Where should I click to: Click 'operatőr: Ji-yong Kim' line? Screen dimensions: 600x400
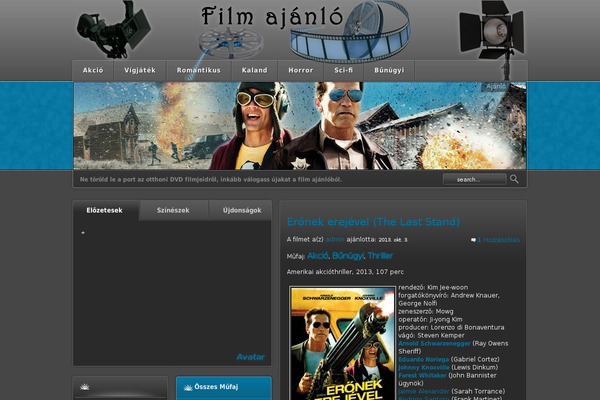click(x=430, y=319)
